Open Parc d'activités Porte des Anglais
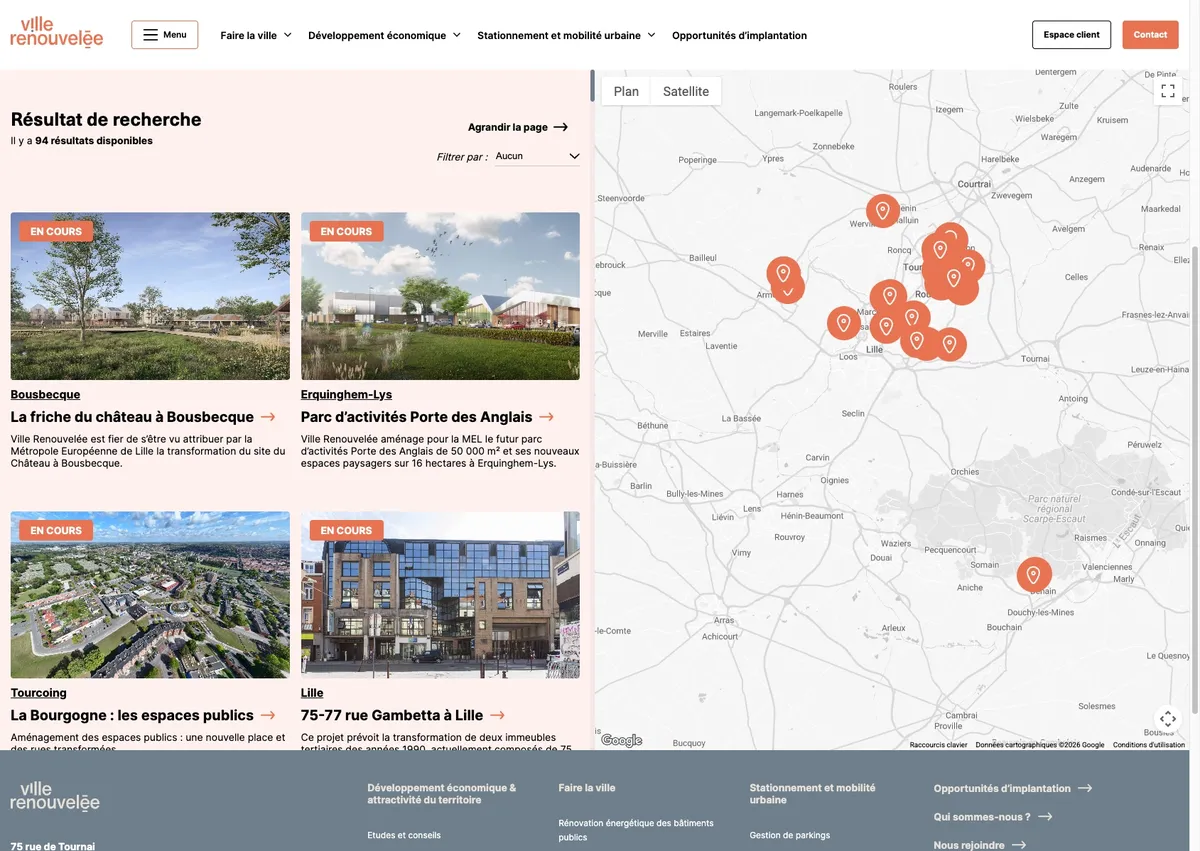This screenshot has height=851, width=1200. [x=417, y=417]
